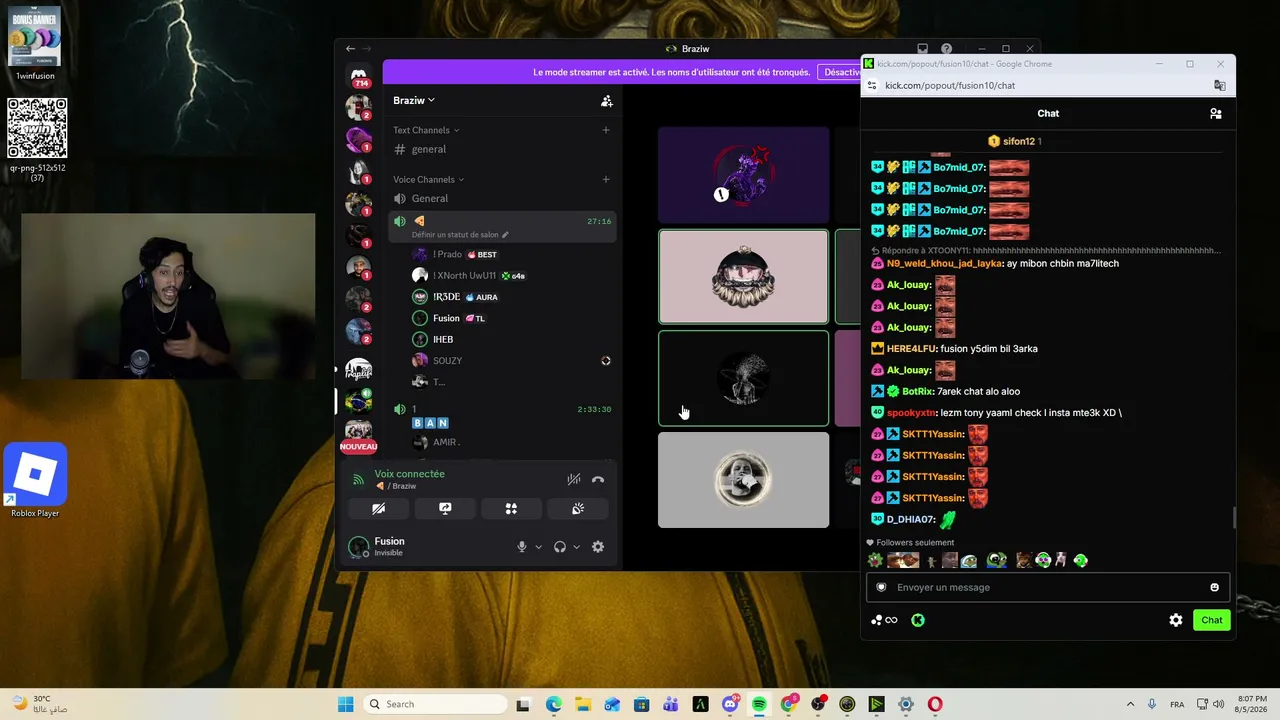Disable streamer mode with Désactiver button
Viewport: 1280px width, 720px height.
(x=841, y=72)
